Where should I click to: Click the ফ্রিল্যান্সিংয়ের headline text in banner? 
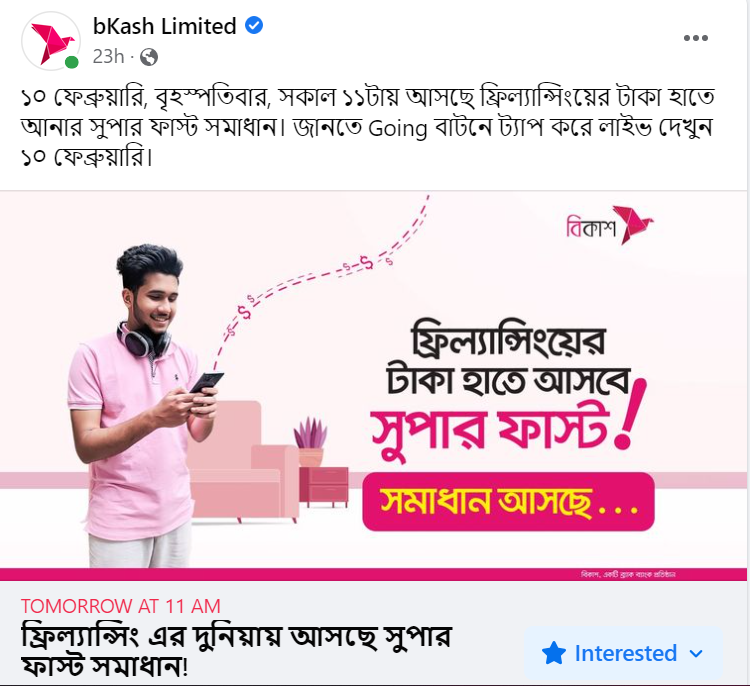click(509, 340)
